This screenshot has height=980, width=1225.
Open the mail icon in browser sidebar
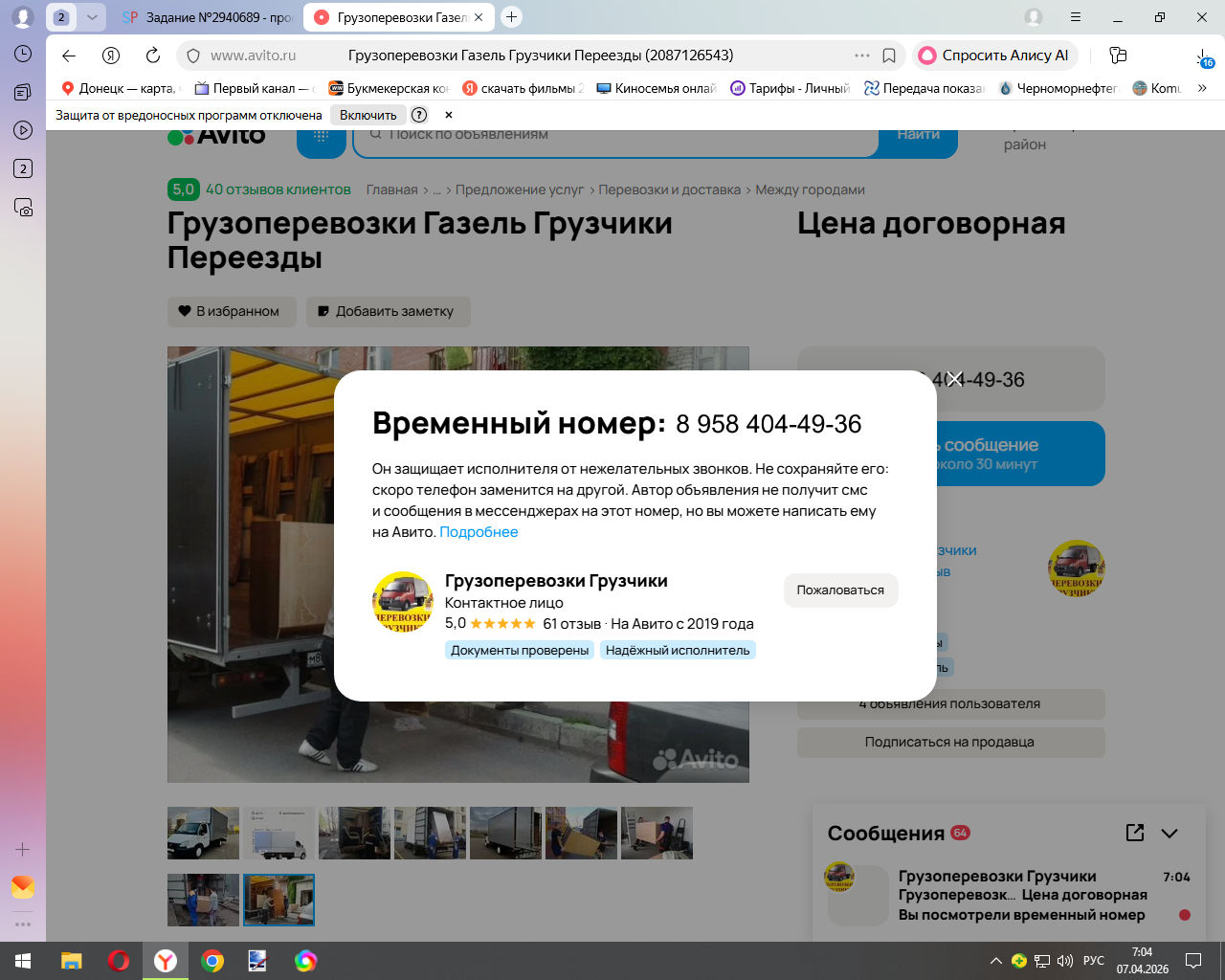click(x=23, y=887)
